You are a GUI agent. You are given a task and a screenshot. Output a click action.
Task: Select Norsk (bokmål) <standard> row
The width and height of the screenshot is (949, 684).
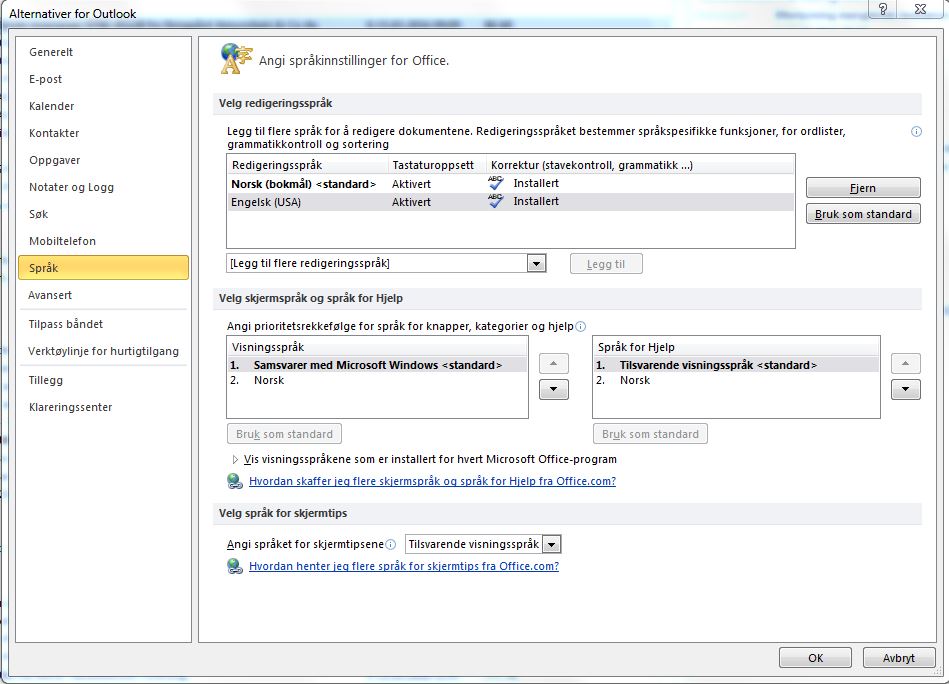(x=510, y=183)
